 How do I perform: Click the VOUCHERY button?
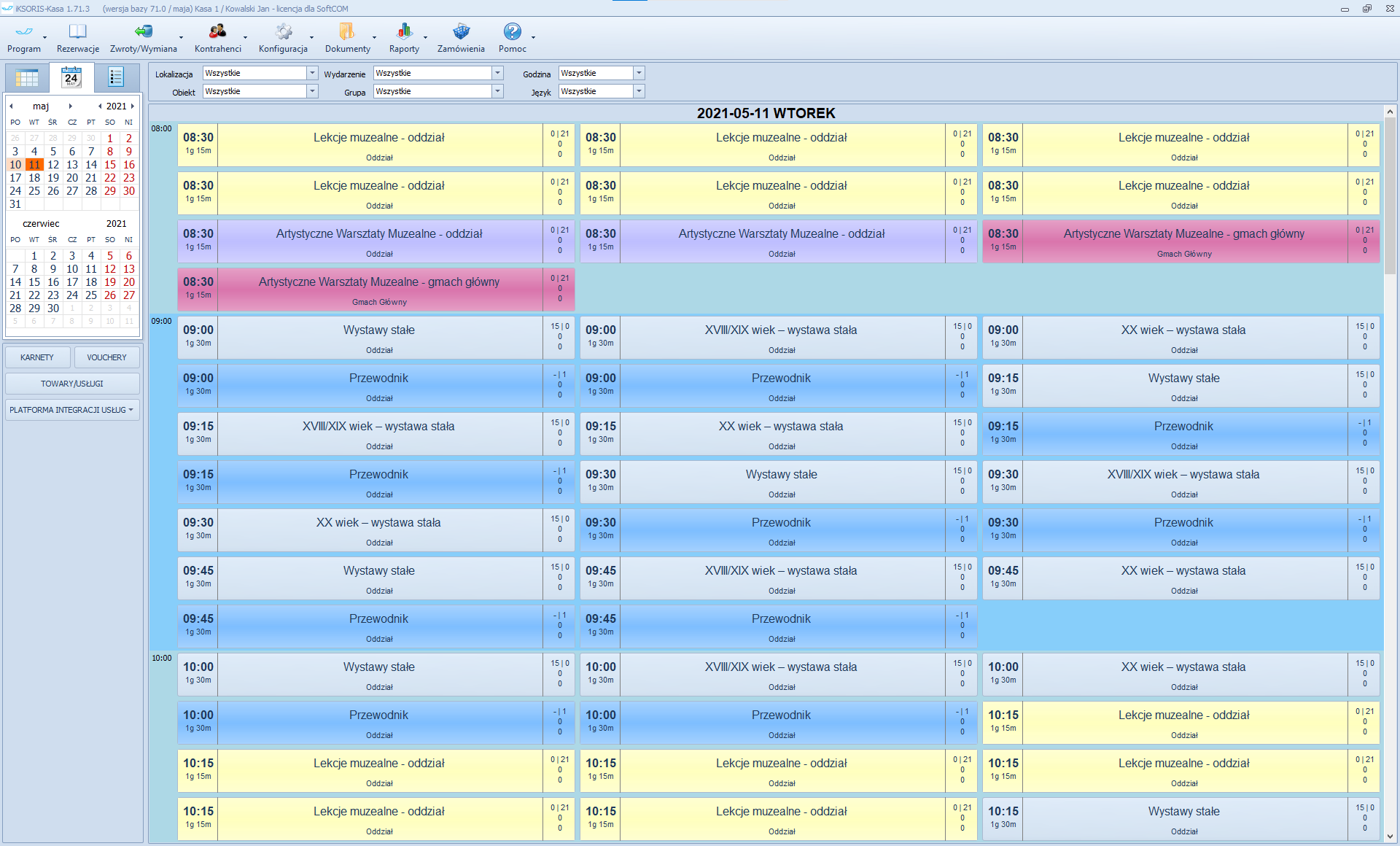(x=106, y=357)
